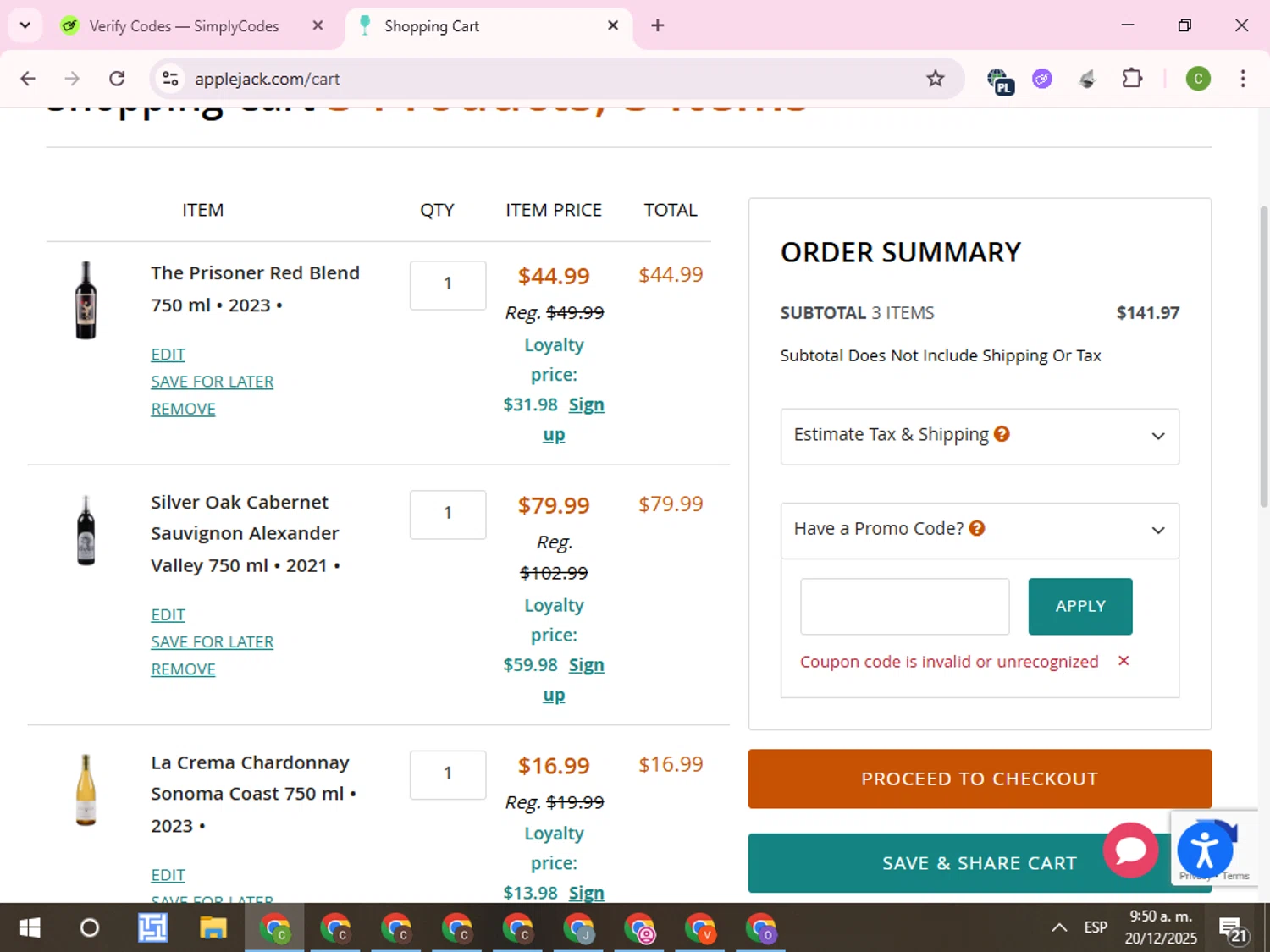Click the address bar URL applejack.com/cart

tap(268, 79)
